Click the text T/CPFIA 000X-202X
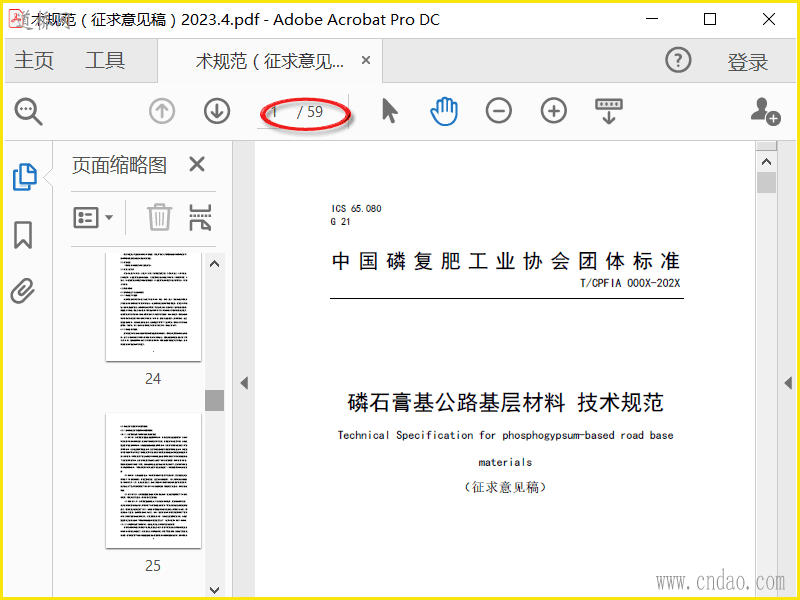 [x=630, y=283]
